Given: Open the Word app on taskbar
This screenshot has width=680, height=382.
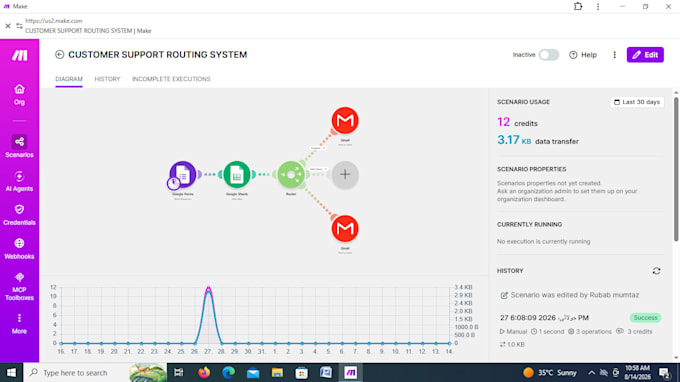Looking at the screenshot, I should (326, 372).
